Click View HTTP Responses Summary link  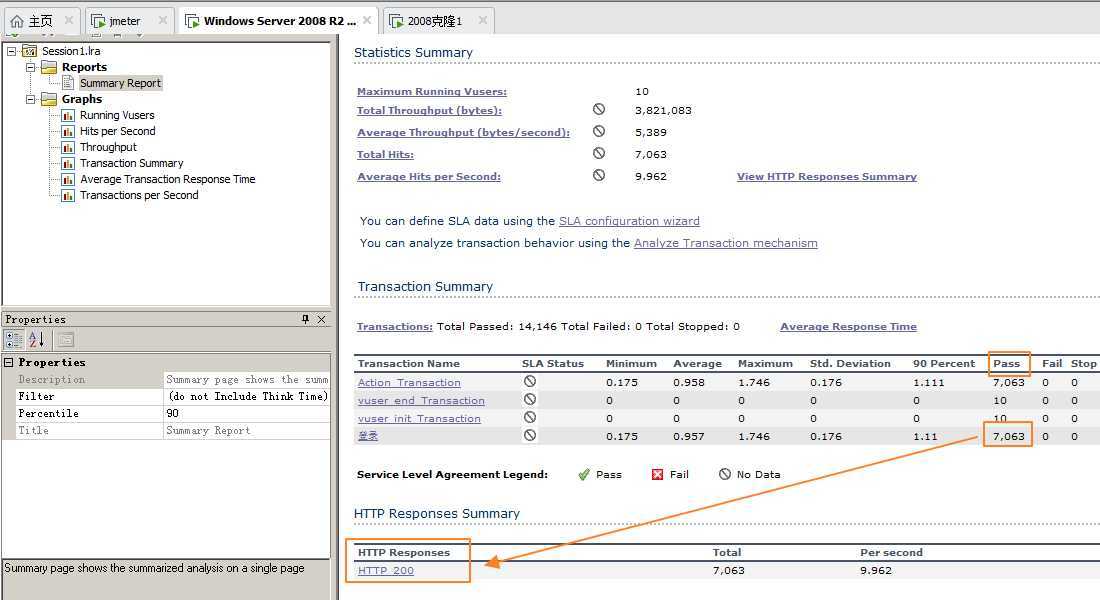click(x=826, y=177)
